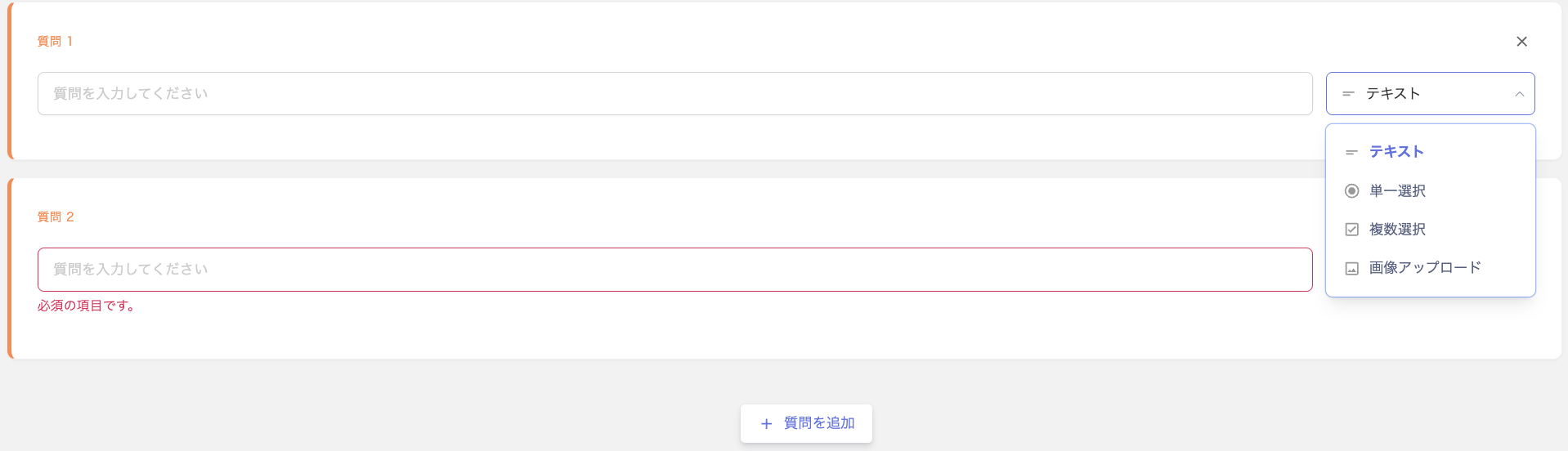This screenshot has width=1568, height=451.
Task: Click the text icon beside the highlighted テキスト option
Action: tap(1351, 153)
